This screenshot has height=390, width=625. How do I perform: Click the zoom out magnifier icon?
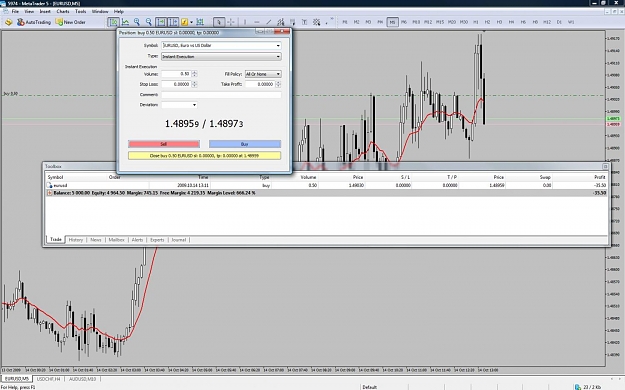pos(149,22)
